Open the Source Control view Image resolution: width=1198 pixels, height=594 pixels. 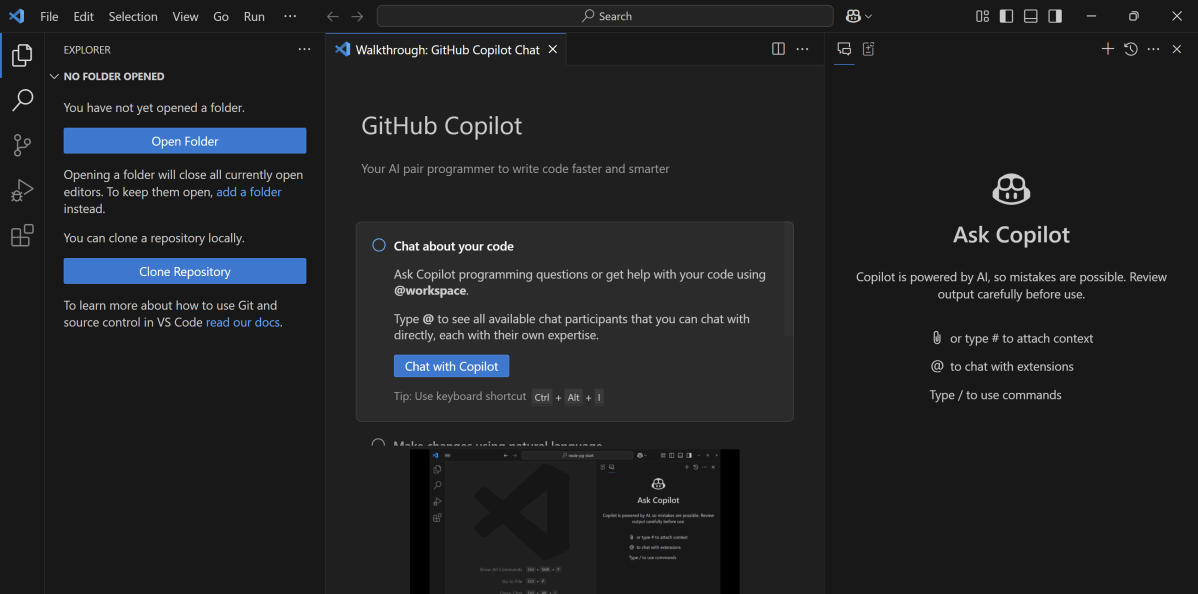coord(22,145)
